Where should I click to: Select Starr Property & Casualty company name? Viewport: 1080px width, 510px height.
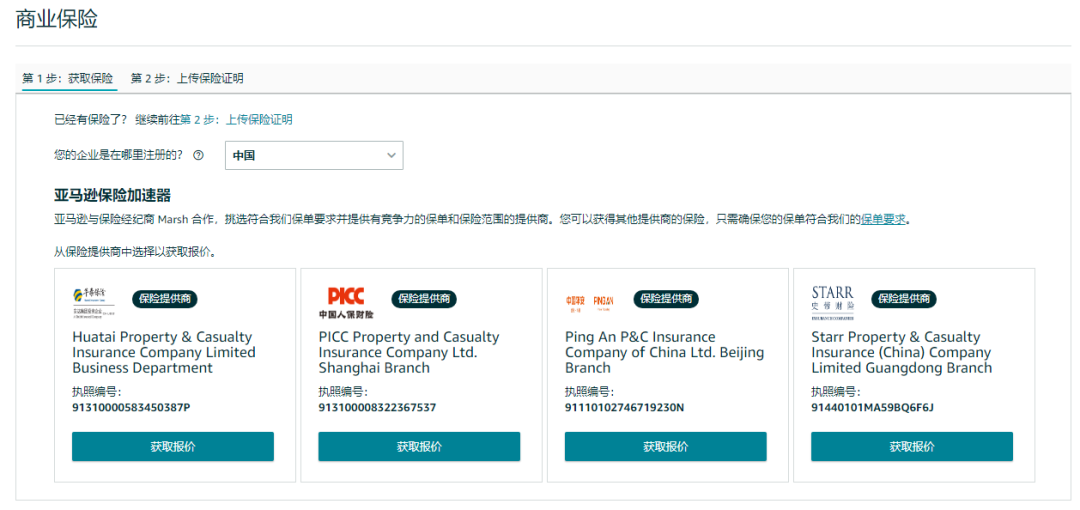(x=902, y=352)
